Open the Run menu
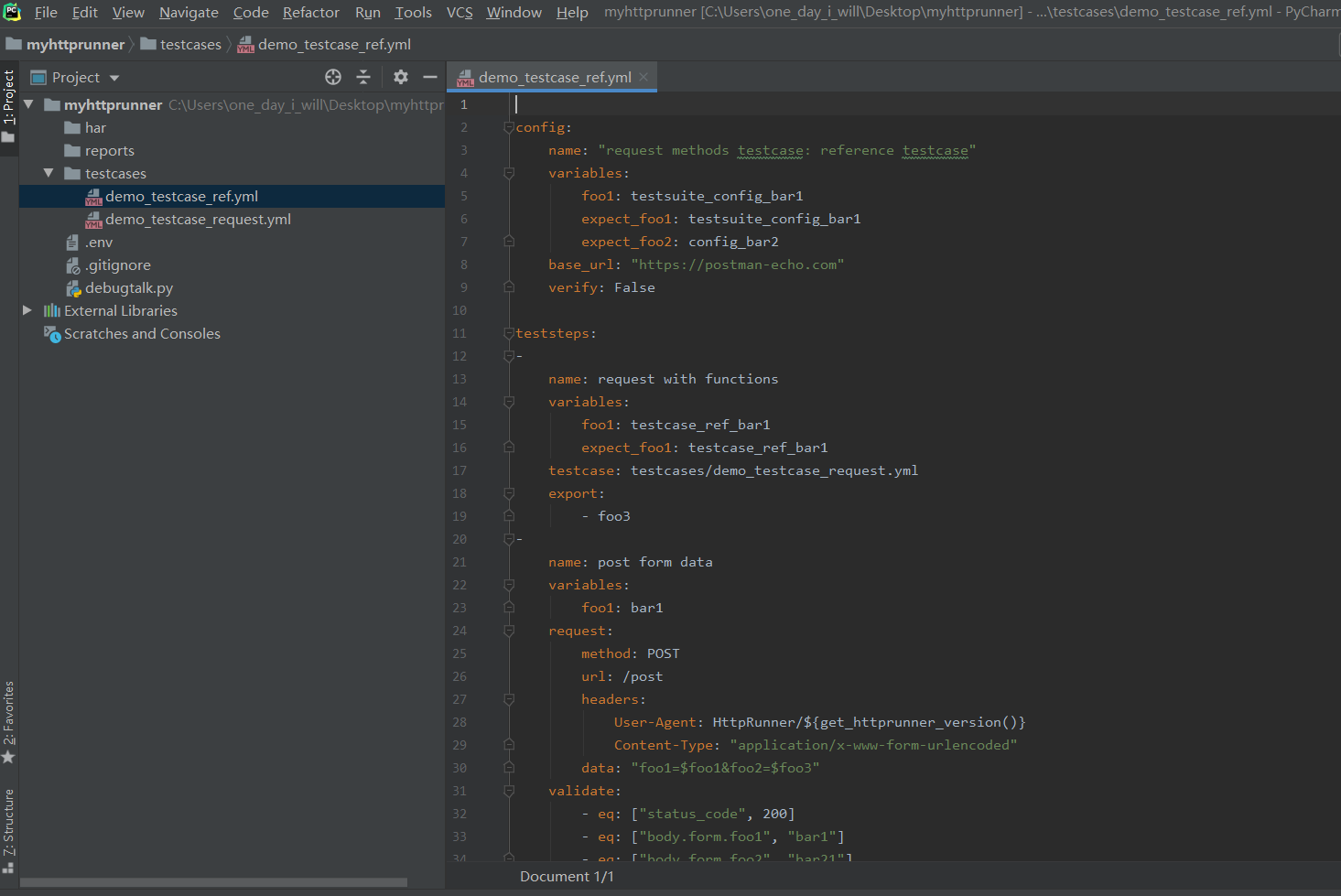The image size is (1341, 896). [368, 12]
